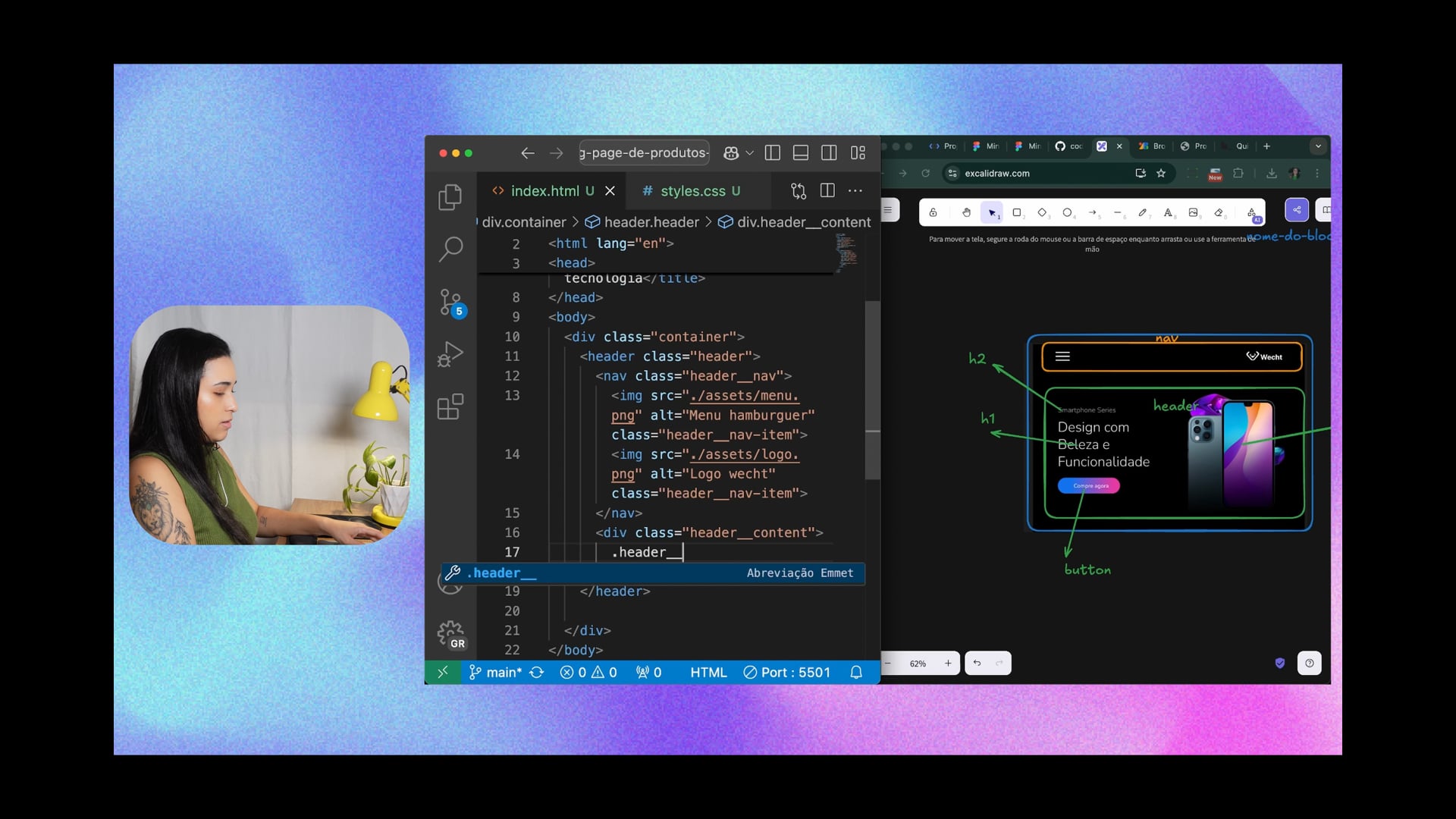Open the Run and Debug view

450,354
